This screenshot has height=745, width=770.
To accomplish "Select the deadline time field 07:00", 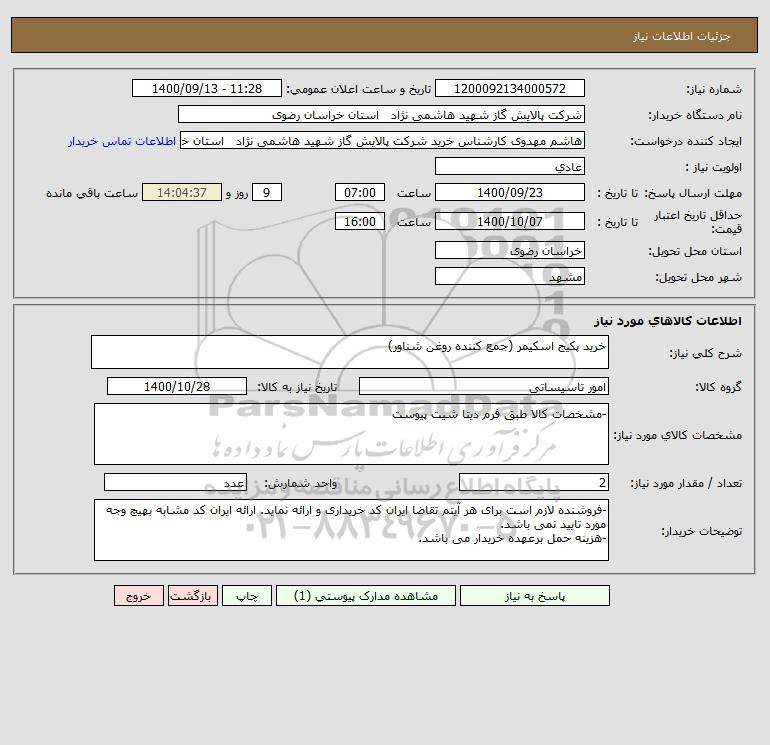I will pos(360,193).
